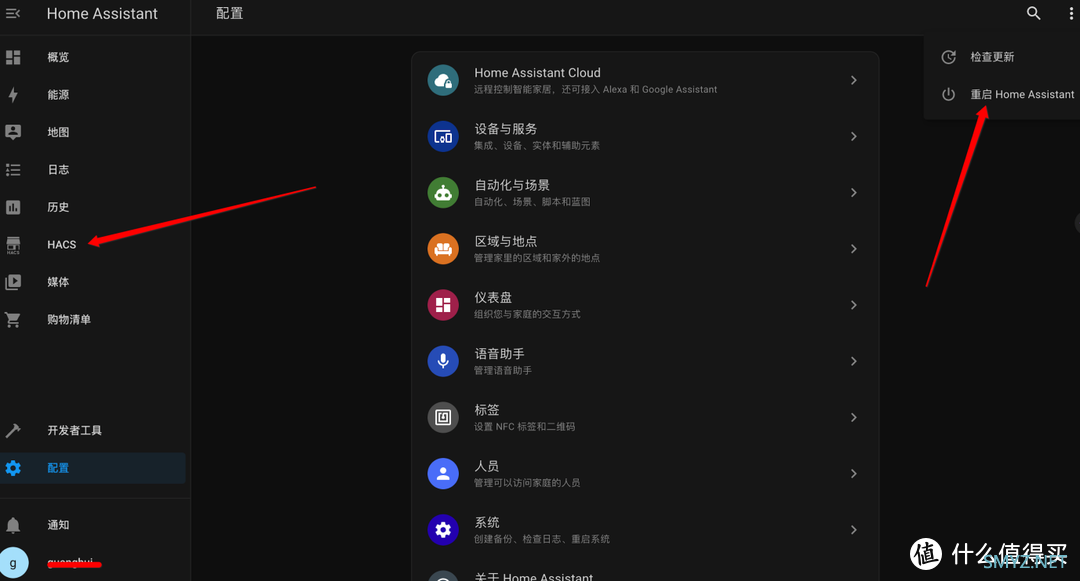Screen dimensions: 1080x581
Task: Open 能源 in the sidebar
Action: click(94, 95)
